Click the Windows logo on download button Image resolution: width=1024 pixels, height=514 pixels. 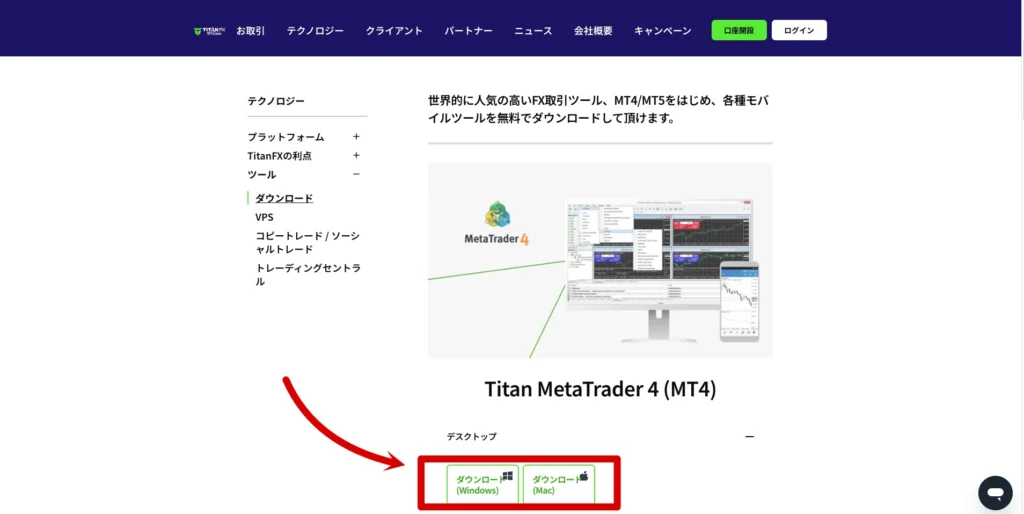click(x=507, y=476)
